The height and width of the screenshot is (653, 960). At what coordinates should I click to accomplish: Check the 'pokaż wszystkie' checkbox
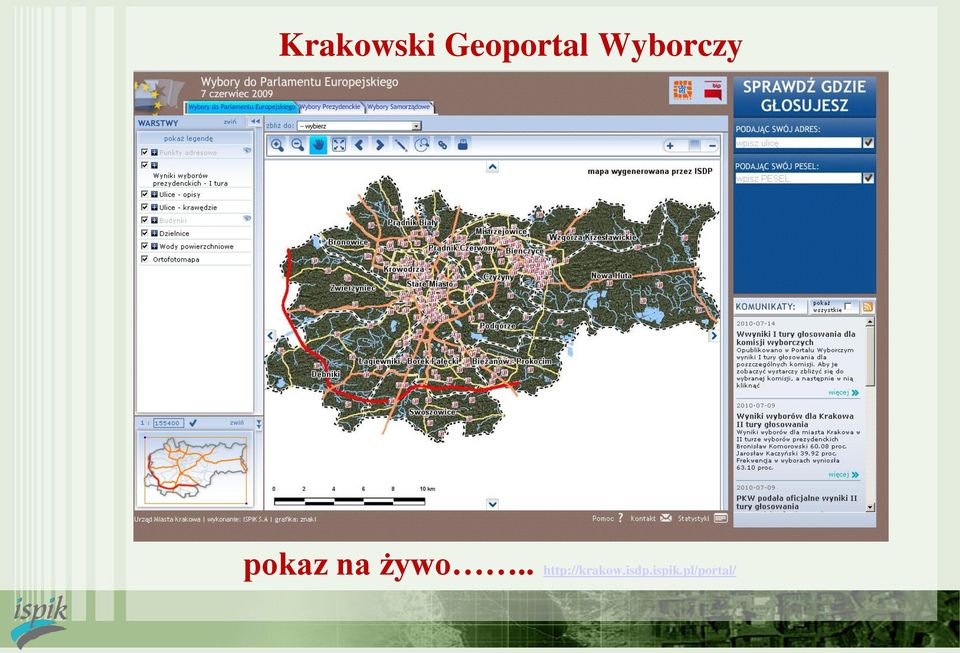(848, 306)
